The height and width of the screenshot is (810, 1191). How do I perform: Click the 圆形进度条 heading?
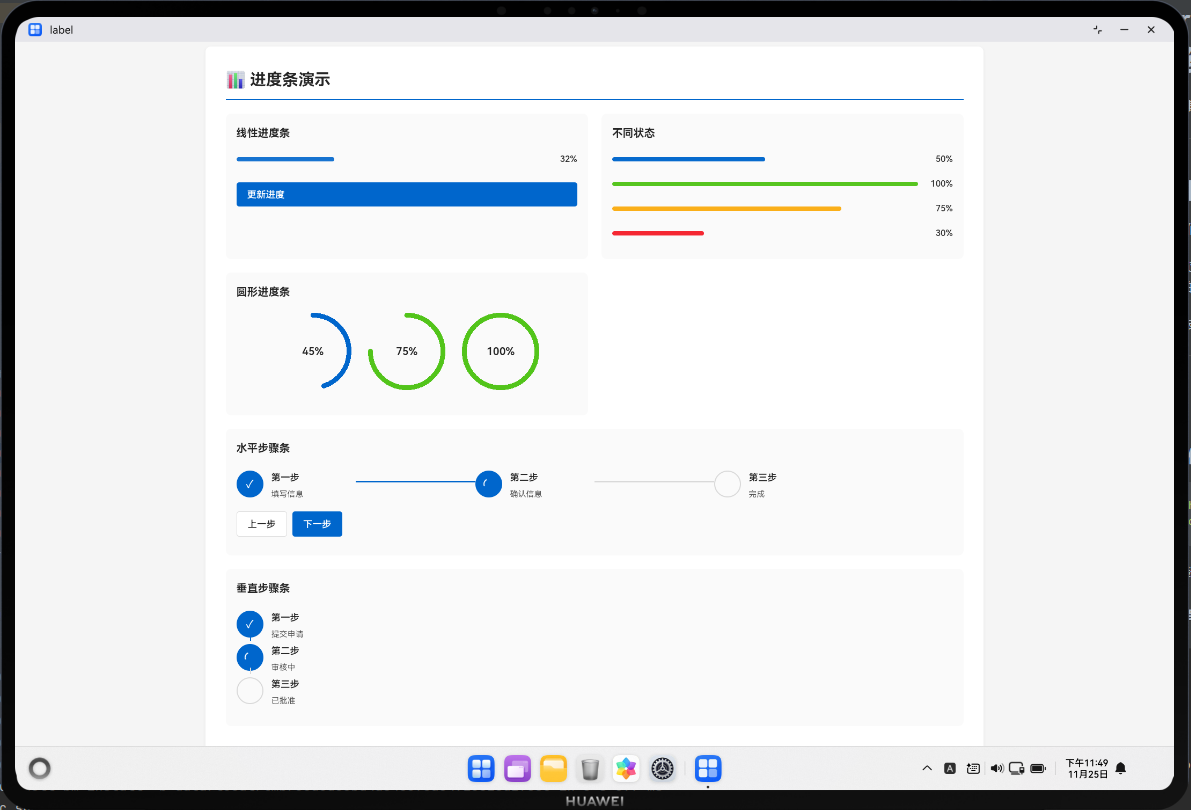tap(263, 292)
